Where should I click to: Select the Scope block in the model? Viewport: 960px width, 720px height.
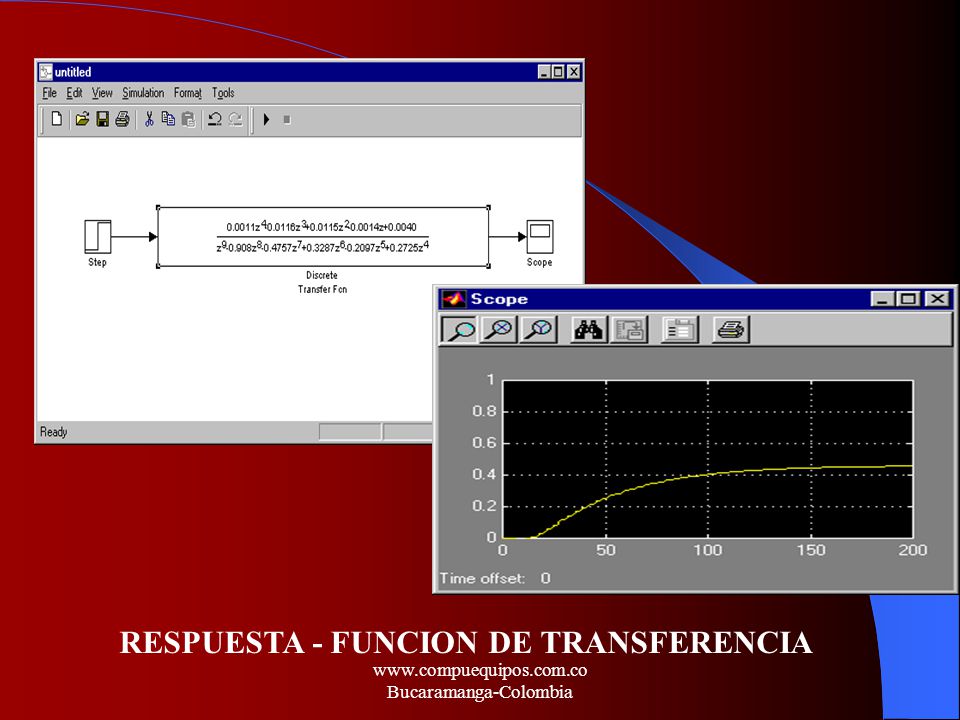point(539,237)
